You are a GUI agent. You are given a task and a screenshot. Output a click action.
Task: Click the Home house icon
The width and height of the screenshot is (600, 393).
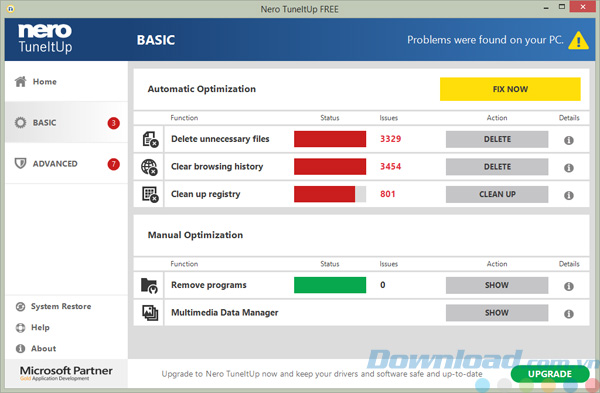point(20,82)
